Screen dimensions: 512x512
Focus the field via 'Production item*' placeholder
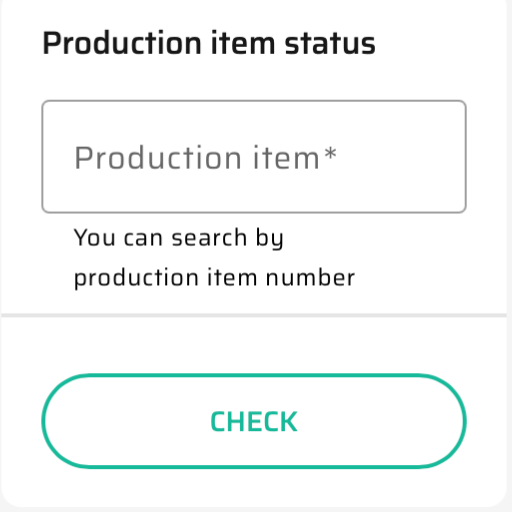click(x=205, y=158)
